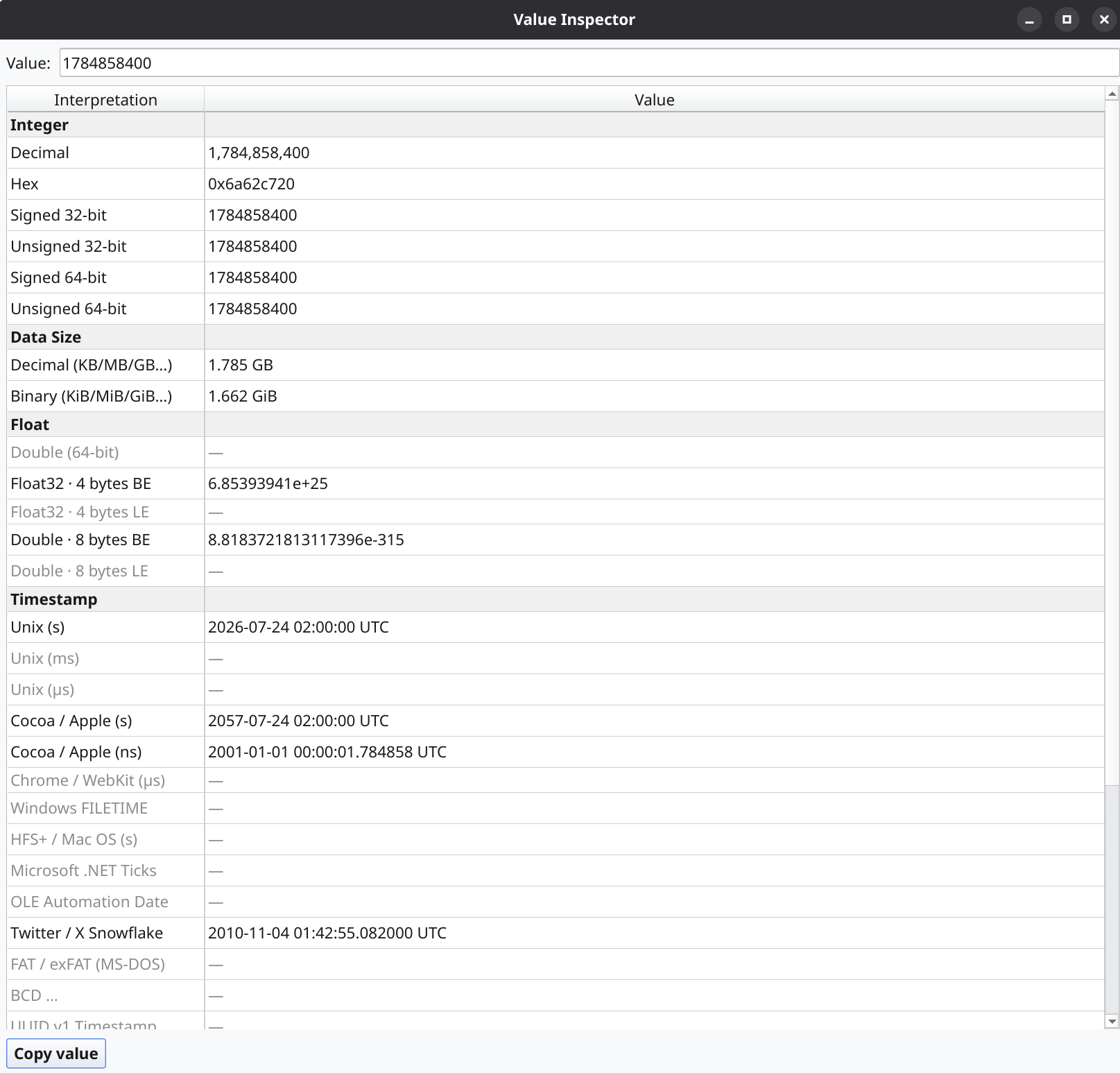The width and height of the screenshot is (1120, 1073).
Task: Select the Float32 · 4 bytes BE row
Action: [x=555, y=483]
